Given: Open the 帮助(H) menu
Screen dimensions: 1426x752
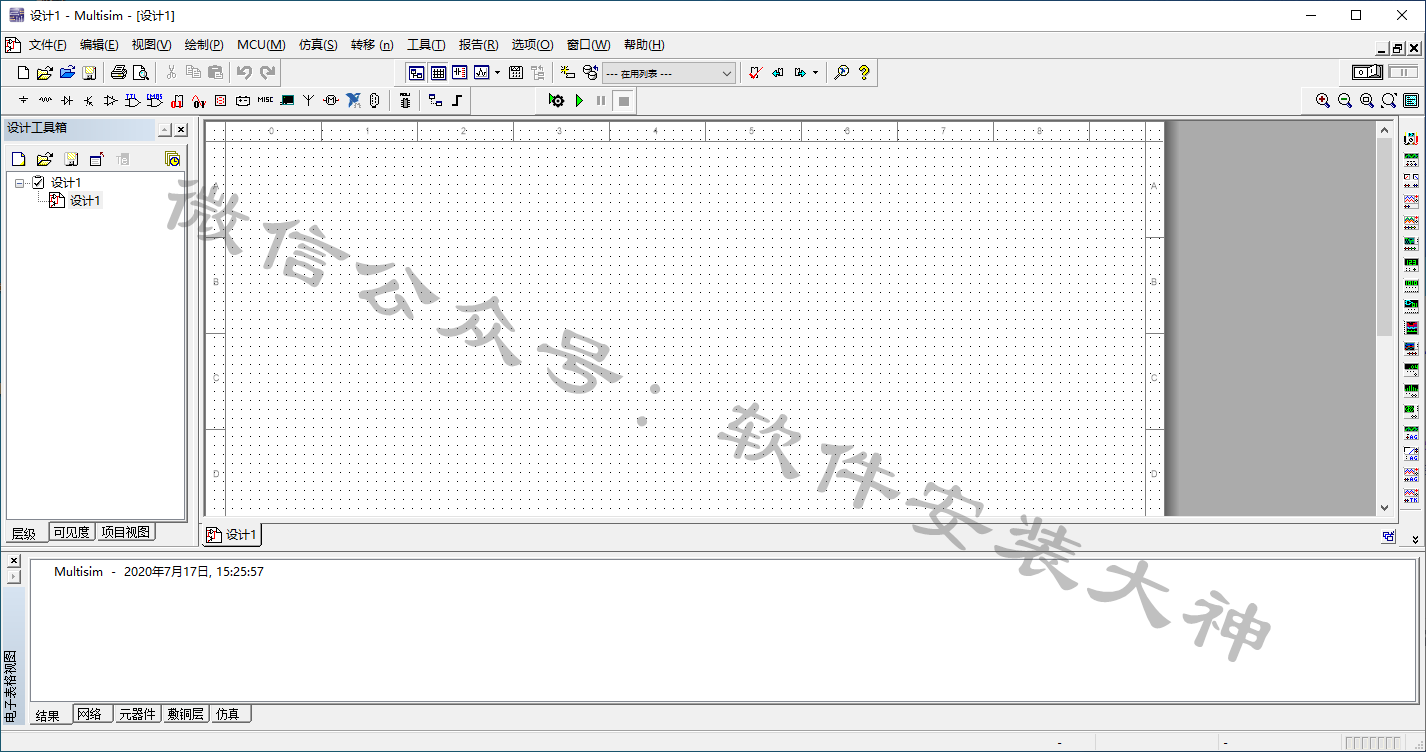Looking at the screenshot, I should (644, 45).
